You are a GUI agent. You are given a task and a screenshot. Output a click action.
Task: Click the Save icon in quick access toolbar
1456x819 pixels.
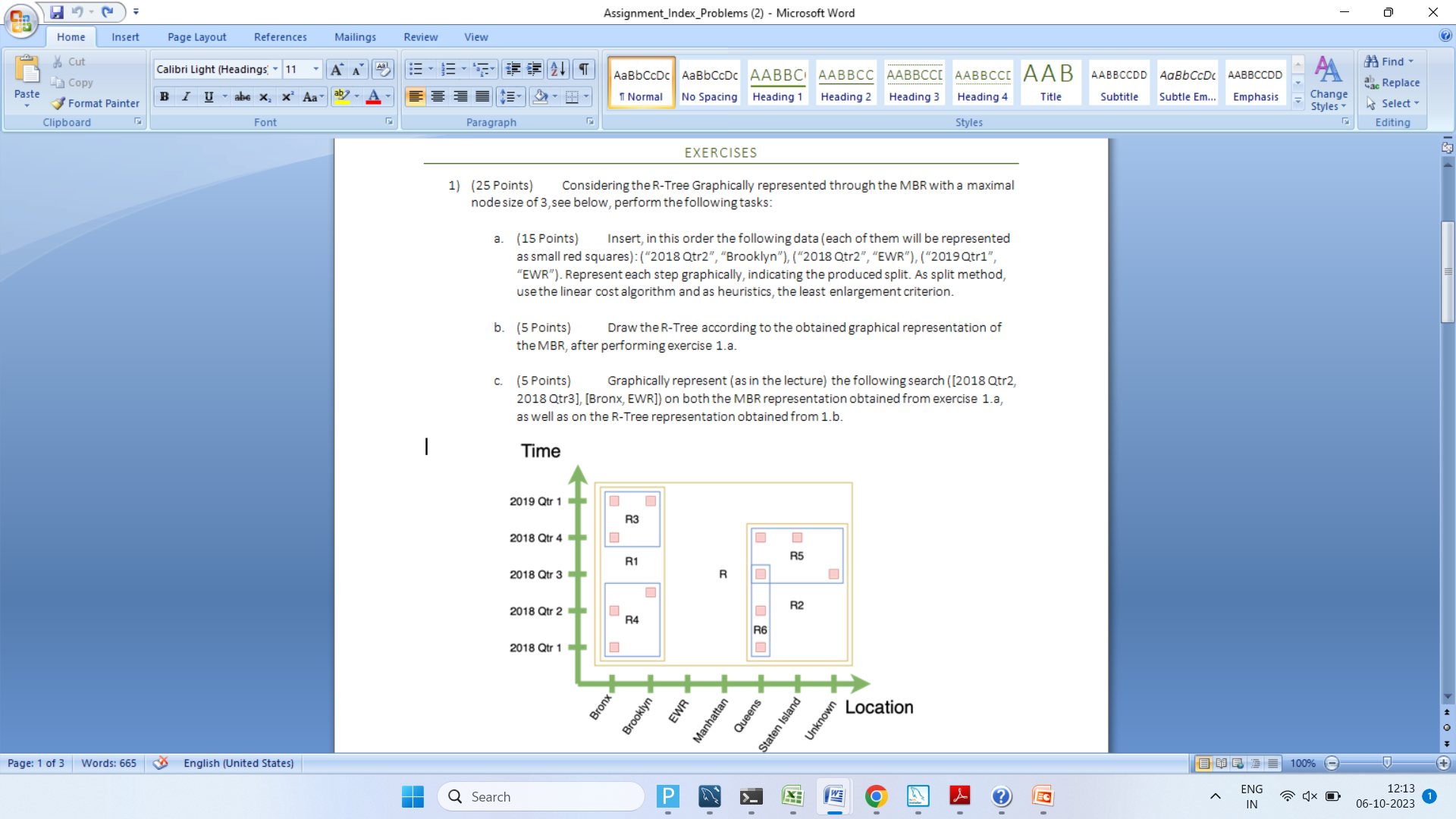(x=57, y=12)
